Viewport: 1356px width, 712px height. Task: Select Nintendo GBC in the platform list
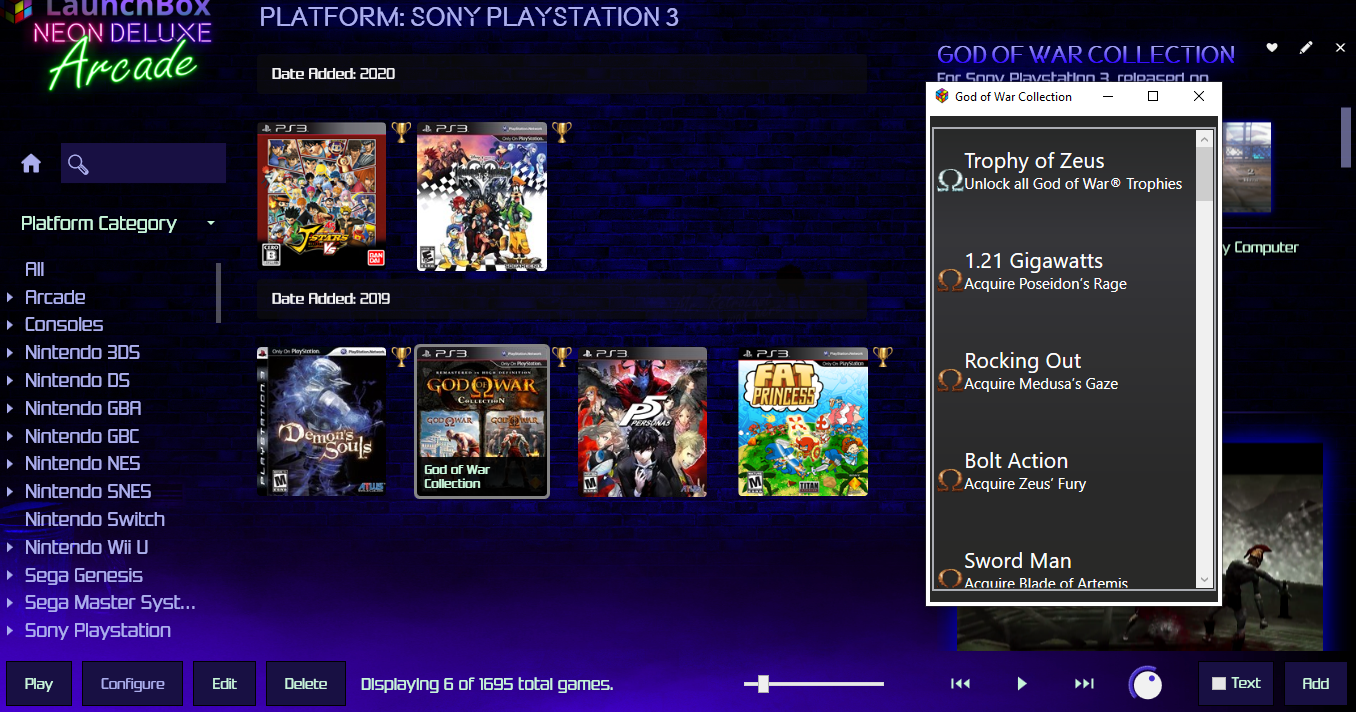(82, 436)
